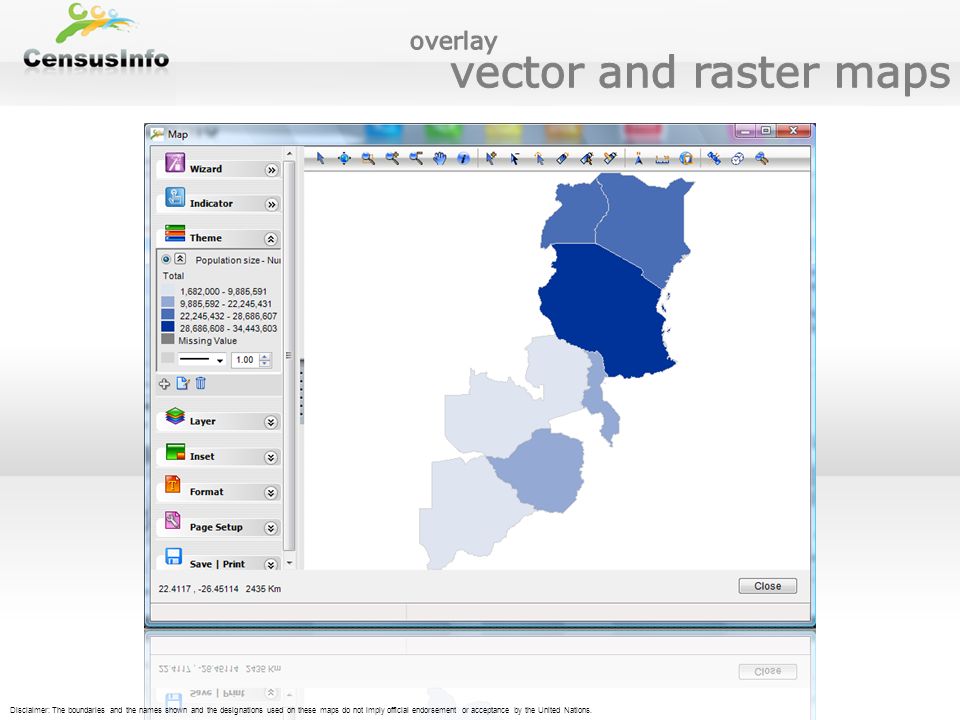Click the Inset panel icon
960x720 pixels.
pos(175,452)
